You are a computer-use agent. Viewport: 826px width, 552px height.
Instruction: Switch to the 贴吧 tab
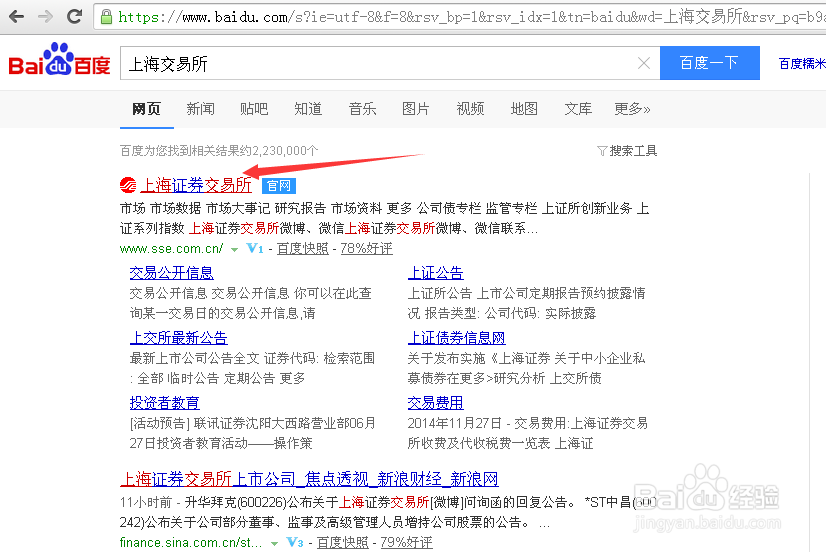(x=254, y=109)
